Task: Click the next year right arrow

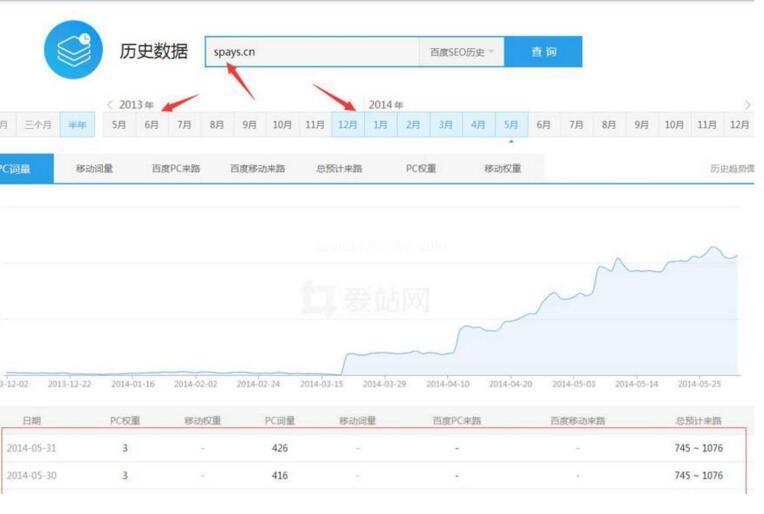Action: click(747, 105)
